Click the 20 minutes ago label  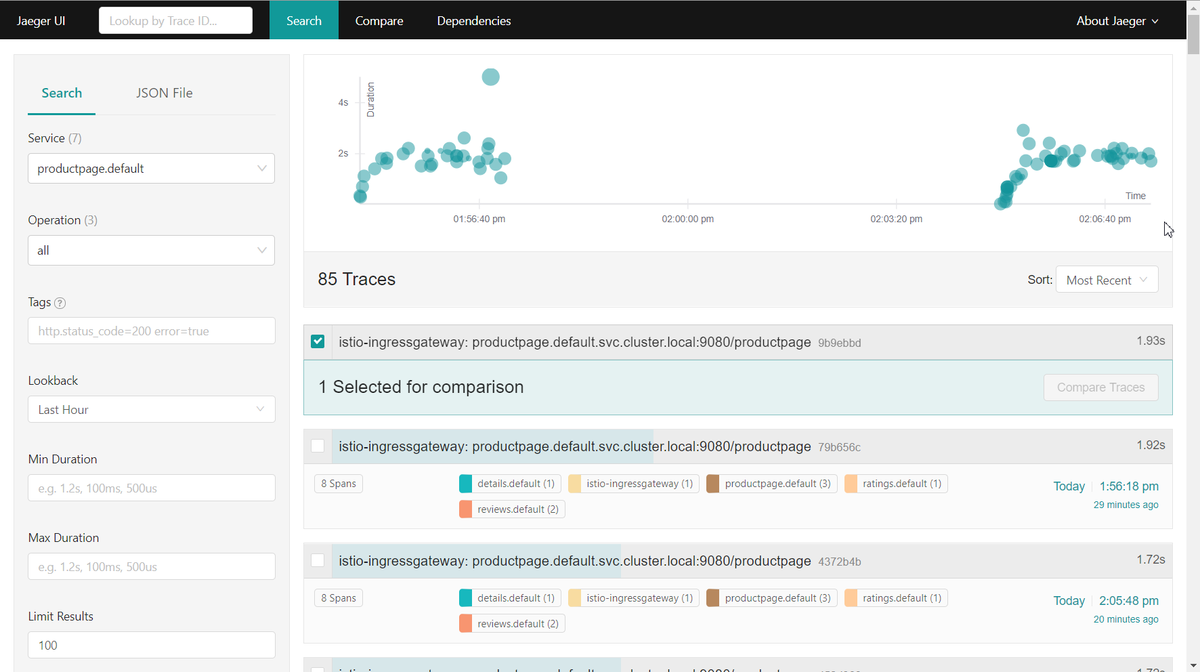tap(1126, 619)
